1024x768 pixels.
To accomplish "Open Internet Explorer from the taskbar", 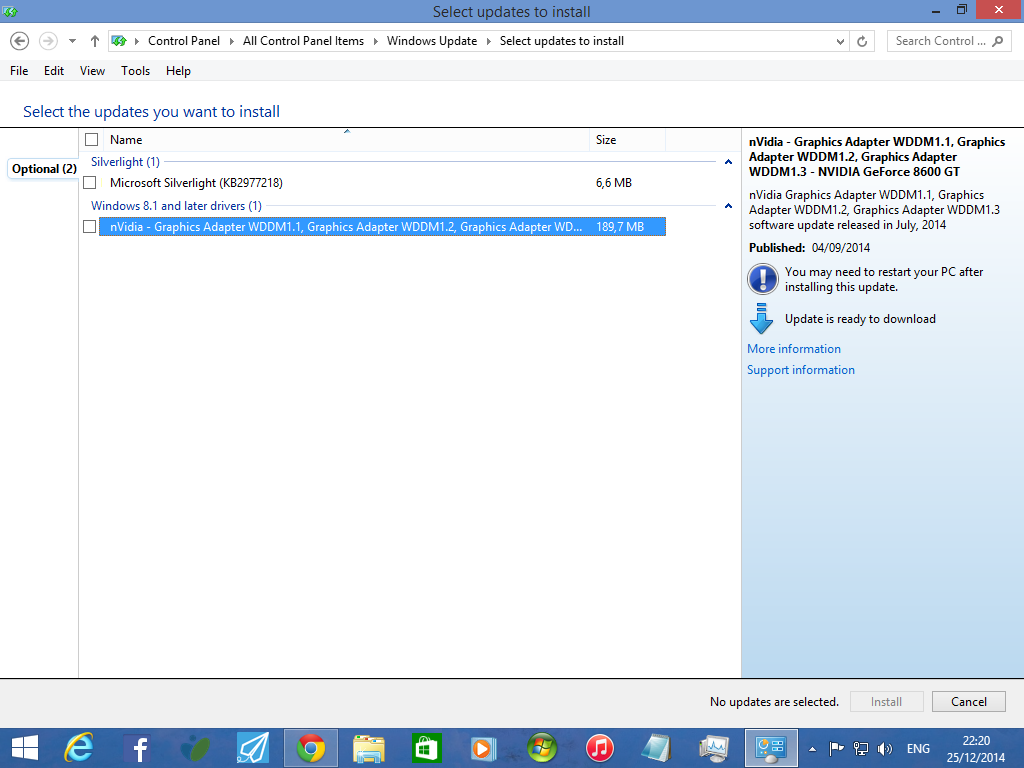I will pos(78,748).
